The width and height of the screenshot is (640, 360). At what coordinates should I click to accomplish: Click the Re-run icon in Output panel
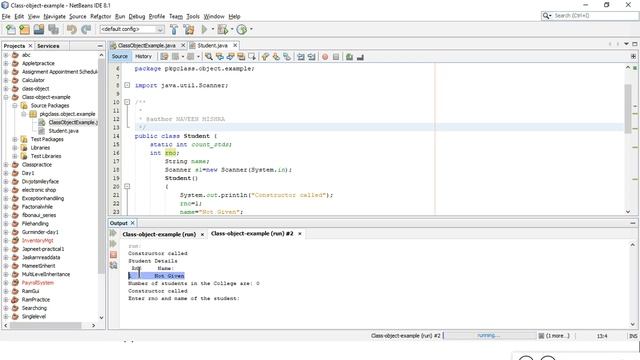(113, 233)
